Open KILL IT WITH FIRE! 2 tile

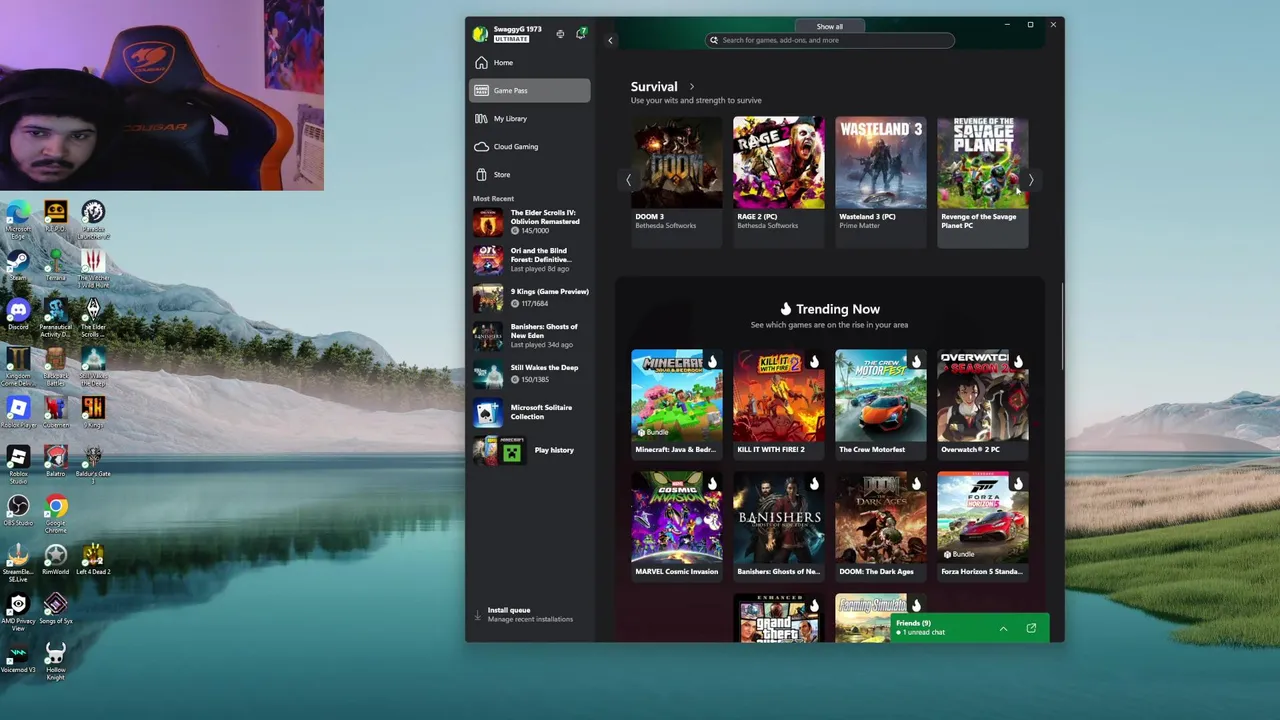778,403
